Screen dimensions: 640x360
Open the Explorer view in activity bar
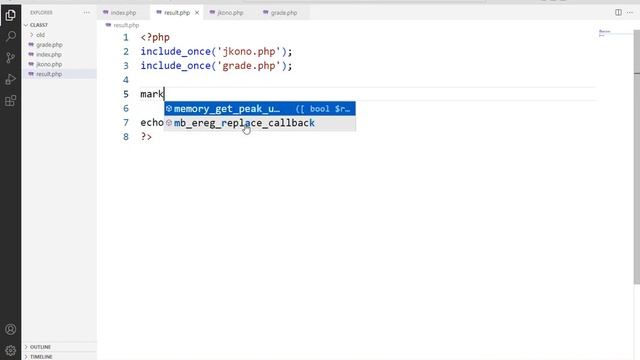[x=11, y=16]
